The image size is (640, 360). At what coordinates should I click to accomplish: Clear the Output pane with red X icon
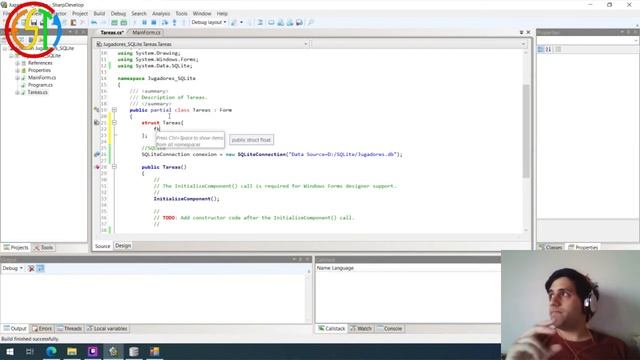pos(31,268)
